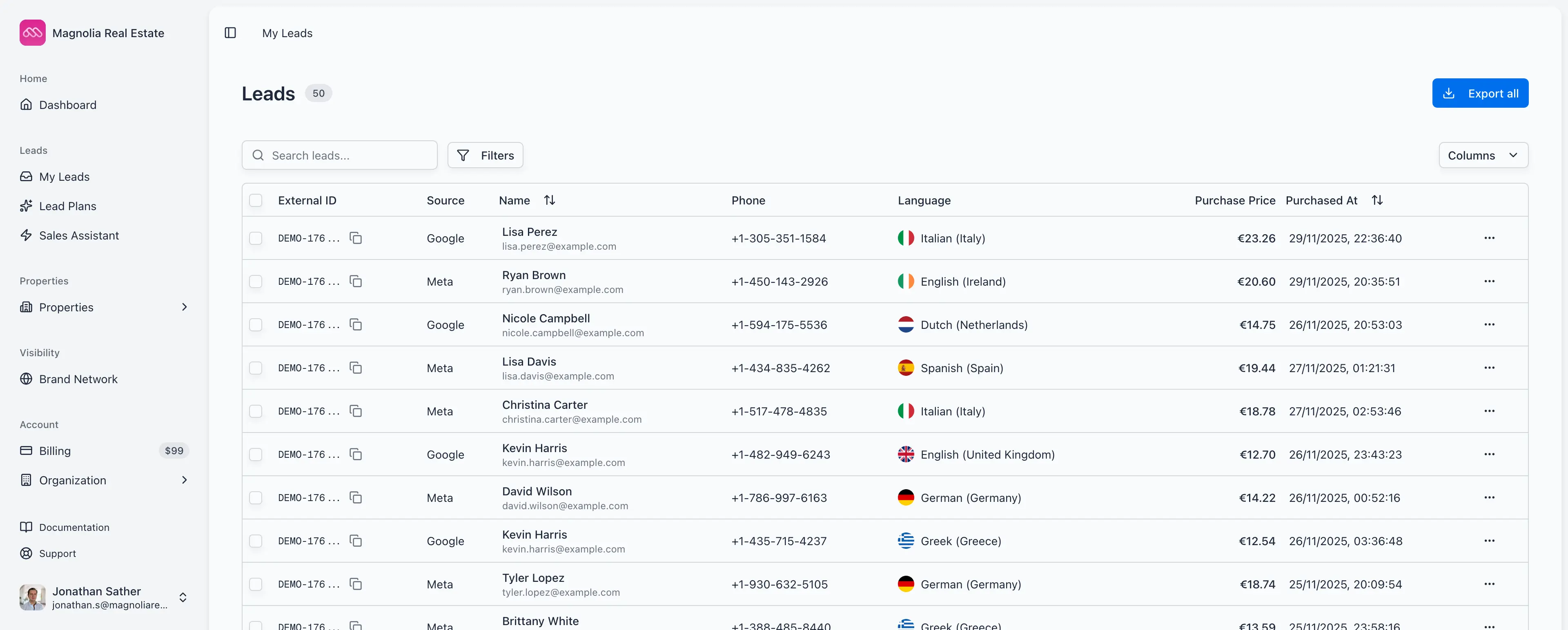Tick the checkbox beside David Wilson
Viewport: 1568px width, 630px height.
pos(256,497)
